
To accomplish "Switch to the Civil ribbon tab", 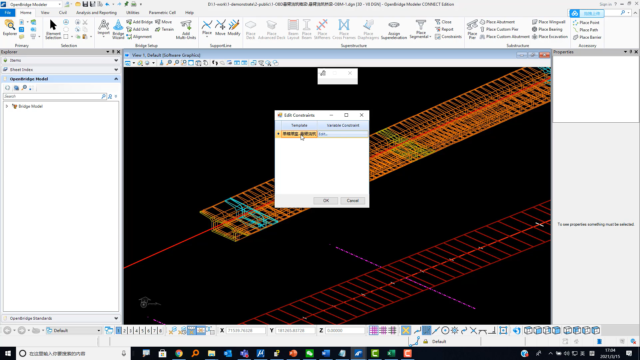I will 62,13.
